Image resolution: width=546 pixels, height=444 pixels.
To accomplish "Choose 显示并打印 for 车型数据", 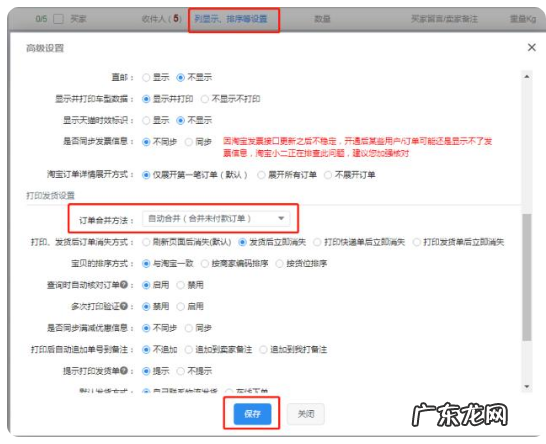I will click(x=146, y=99).
